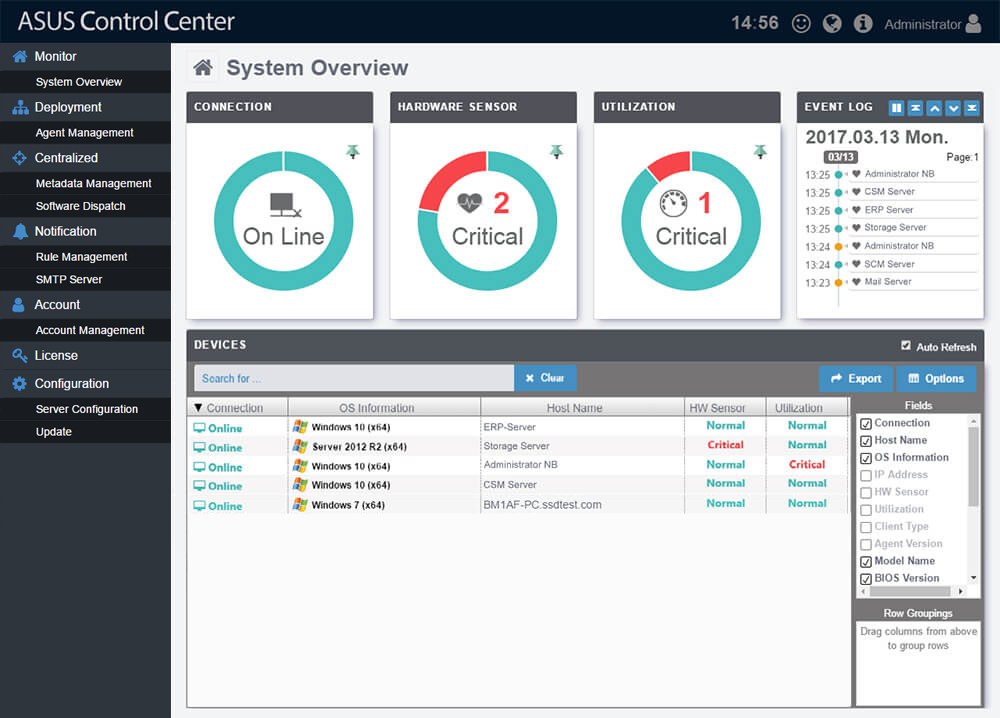1000x718 pixels.
Task: Enable the IP Address field checkbox
Action: 864,474
